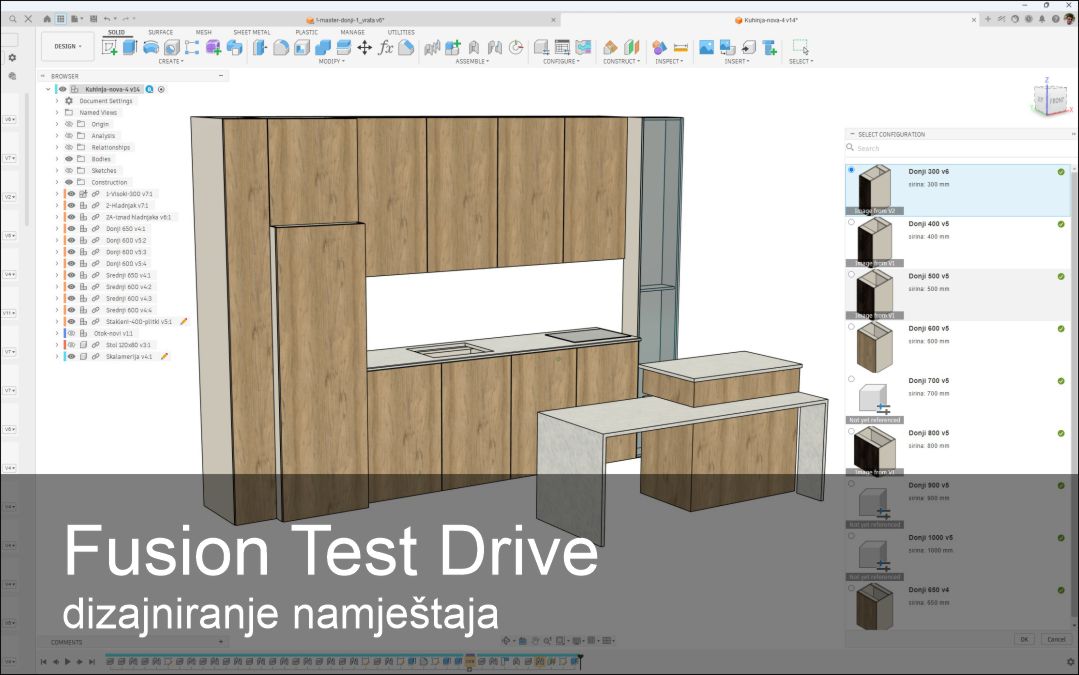Click OK in the configuration panel

coord(1024,639)
